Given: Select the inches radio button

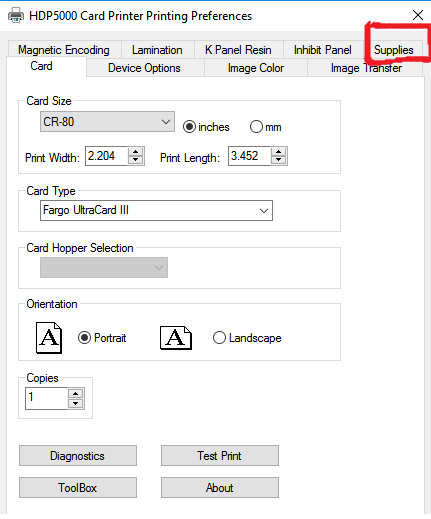Looking at the screenshot, I should [x=189, y=127].
